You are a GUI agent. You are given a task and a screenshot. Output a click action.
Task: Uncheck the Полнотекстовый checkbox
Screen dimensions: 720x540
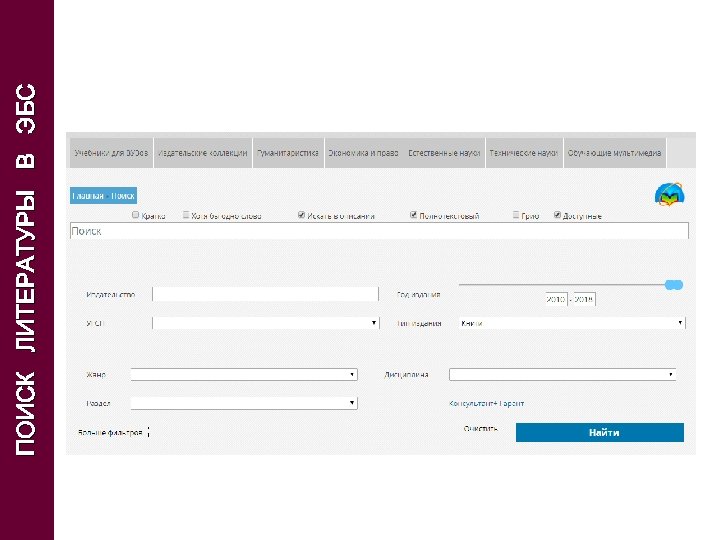[413, 214]
